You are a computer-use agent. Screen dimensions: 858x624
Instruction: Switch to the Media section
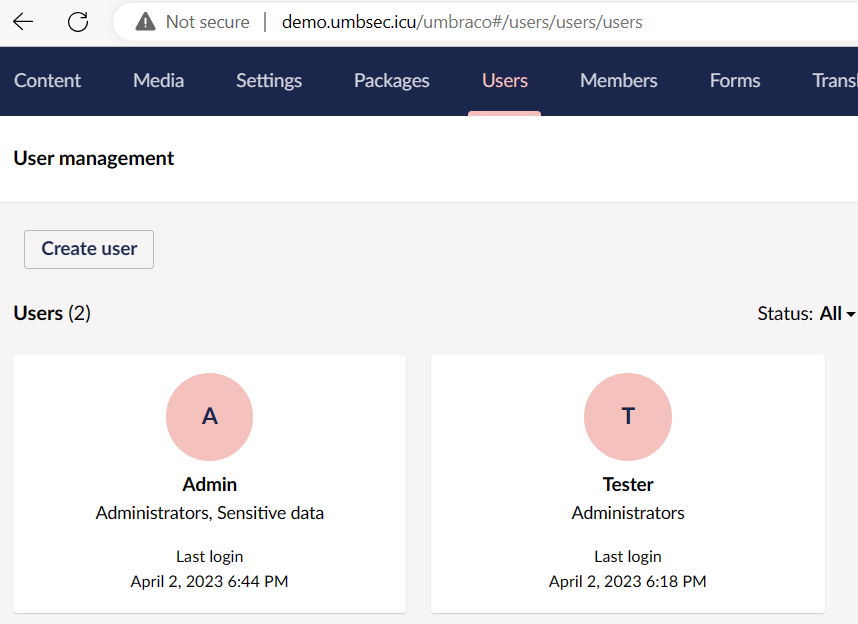pos(157,81)
